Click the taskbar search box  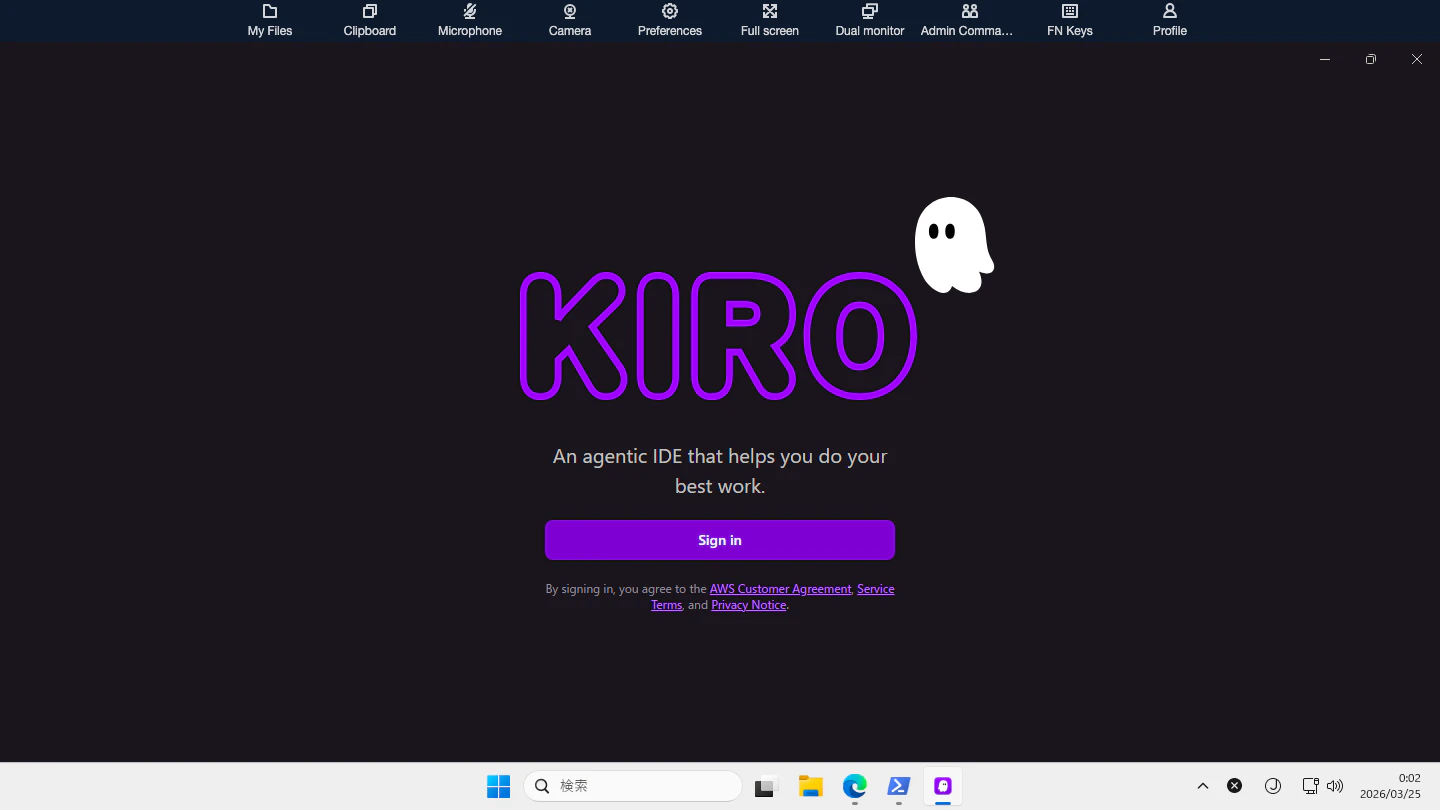click(632, 786)
